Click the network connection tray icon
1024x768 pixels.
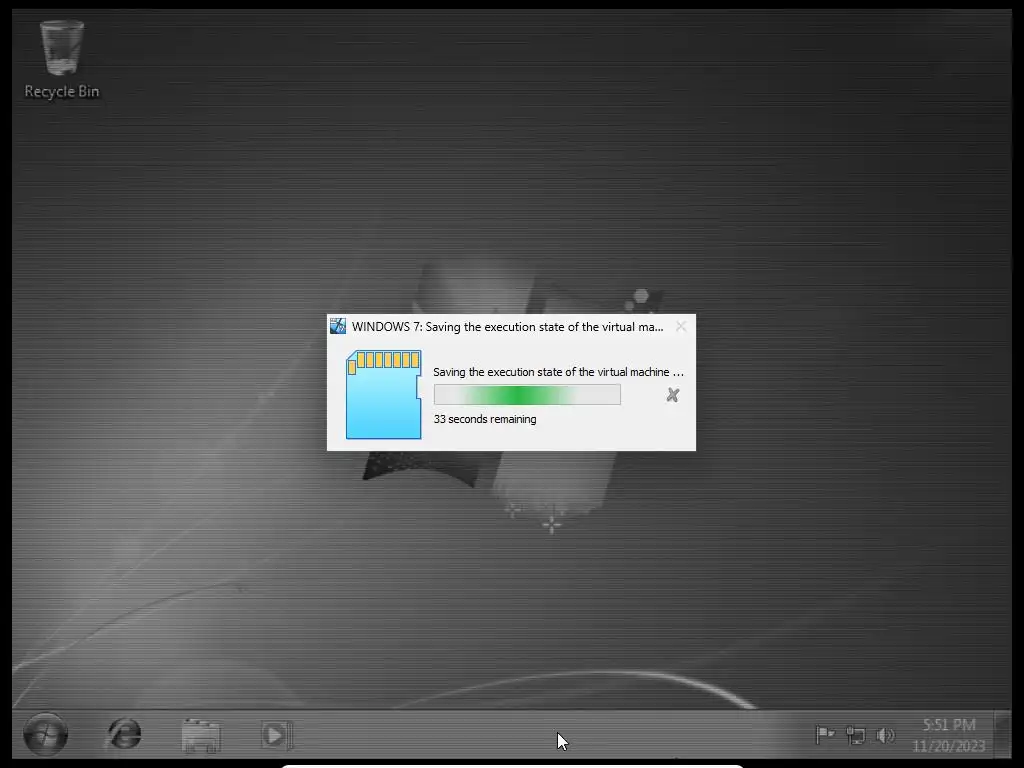pos(856,735)
